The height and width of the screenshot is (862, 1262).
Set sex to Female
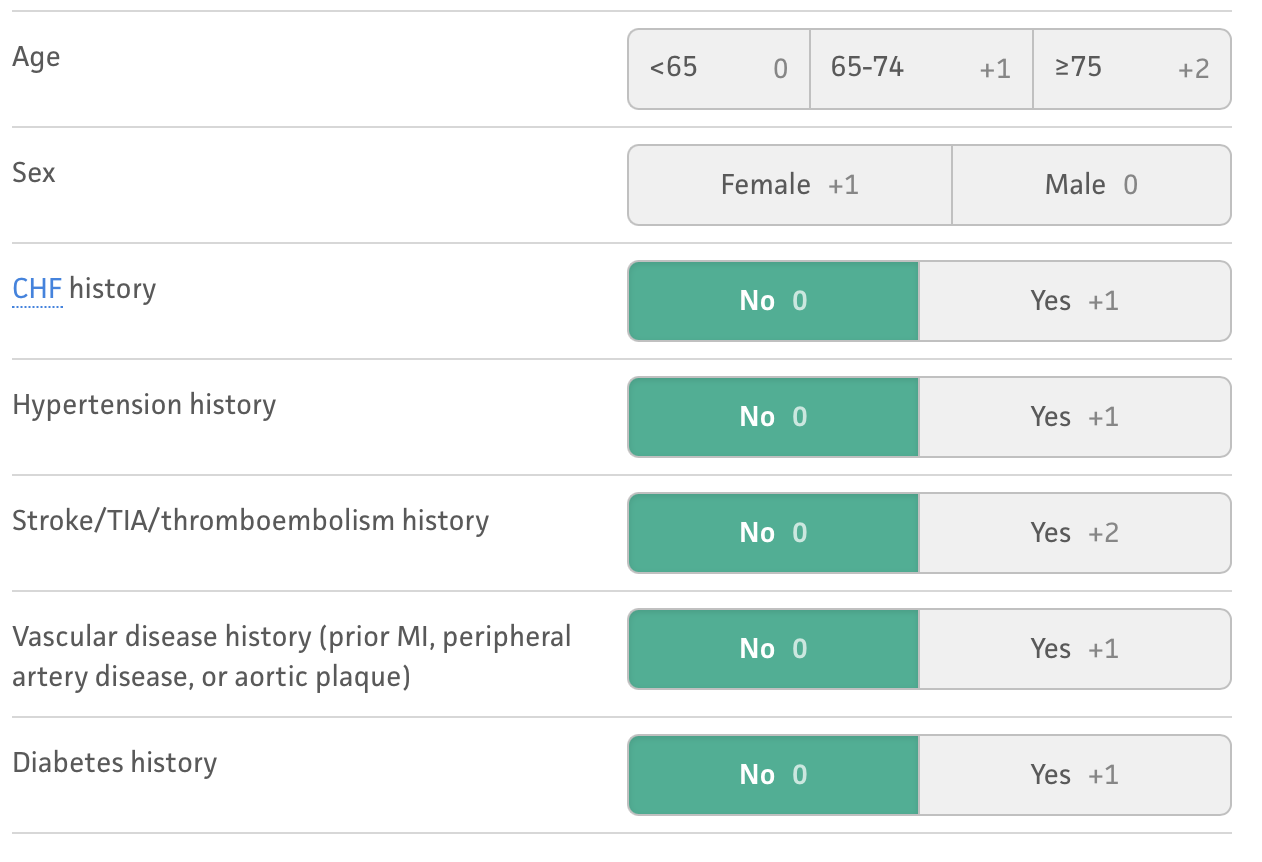(789, 185)
